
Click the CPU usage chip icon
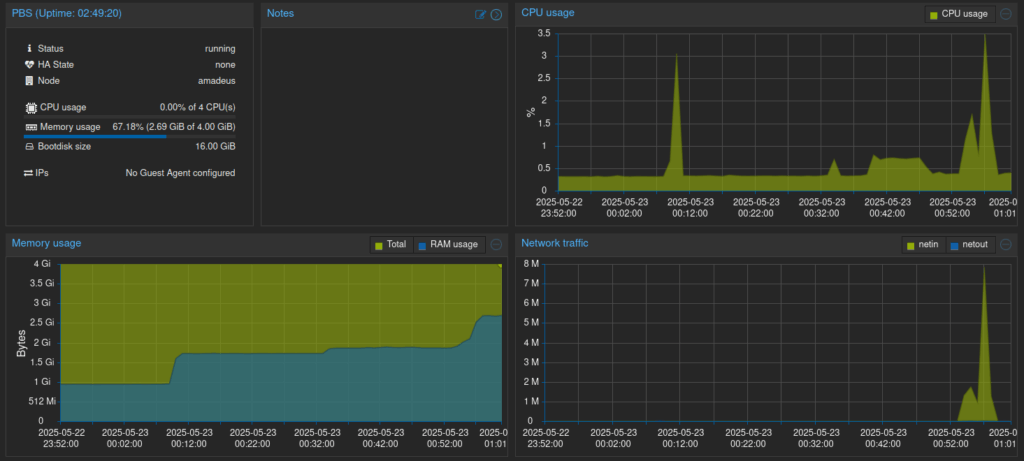pos(30,107)
